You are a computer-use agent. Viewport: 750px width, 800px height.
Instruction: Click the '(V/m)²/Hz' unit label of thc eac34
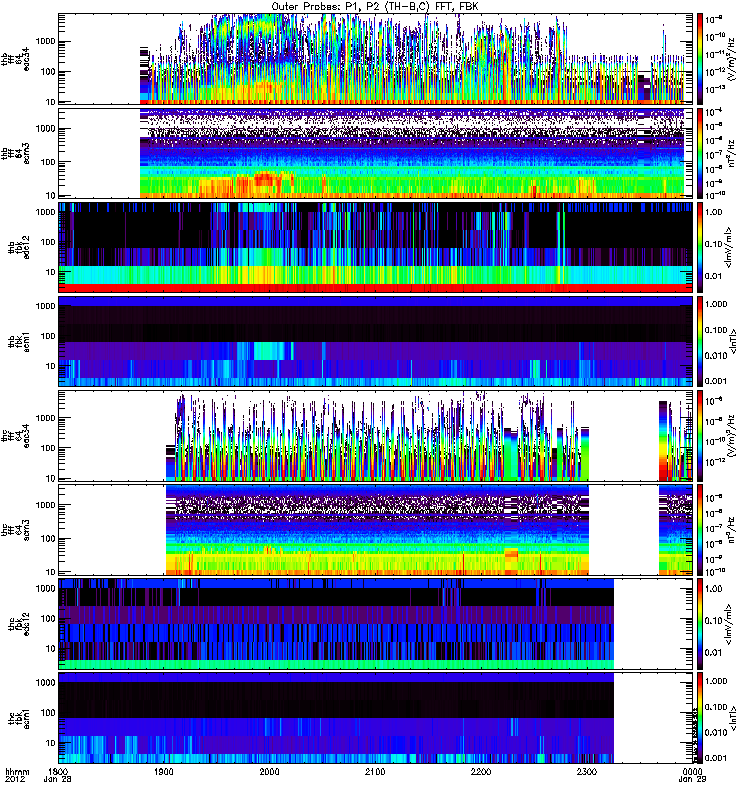pyautogui.click(x=731, y=436)
